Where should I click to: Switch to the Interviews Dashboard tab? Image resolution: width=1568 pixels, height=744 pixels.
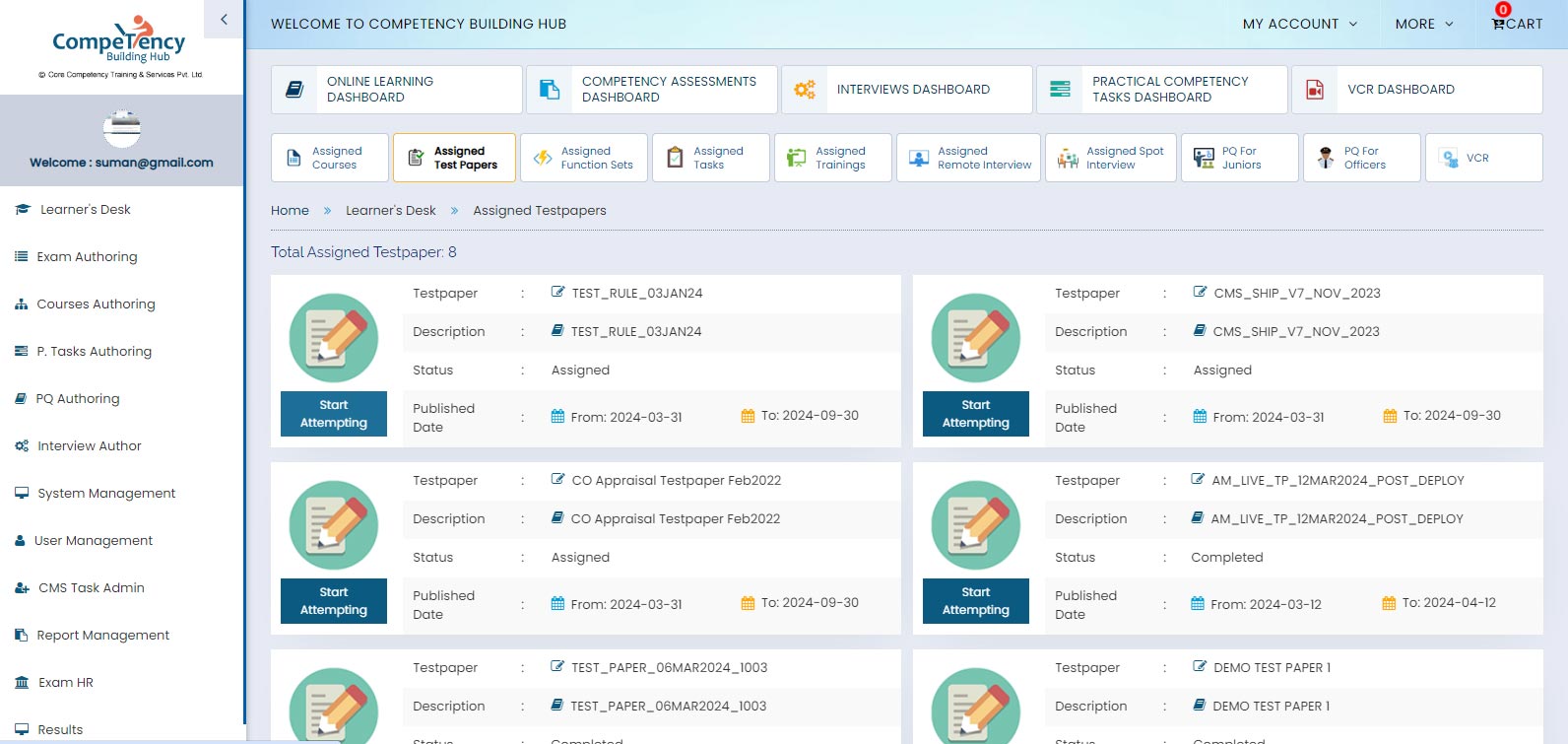point(907,90)
